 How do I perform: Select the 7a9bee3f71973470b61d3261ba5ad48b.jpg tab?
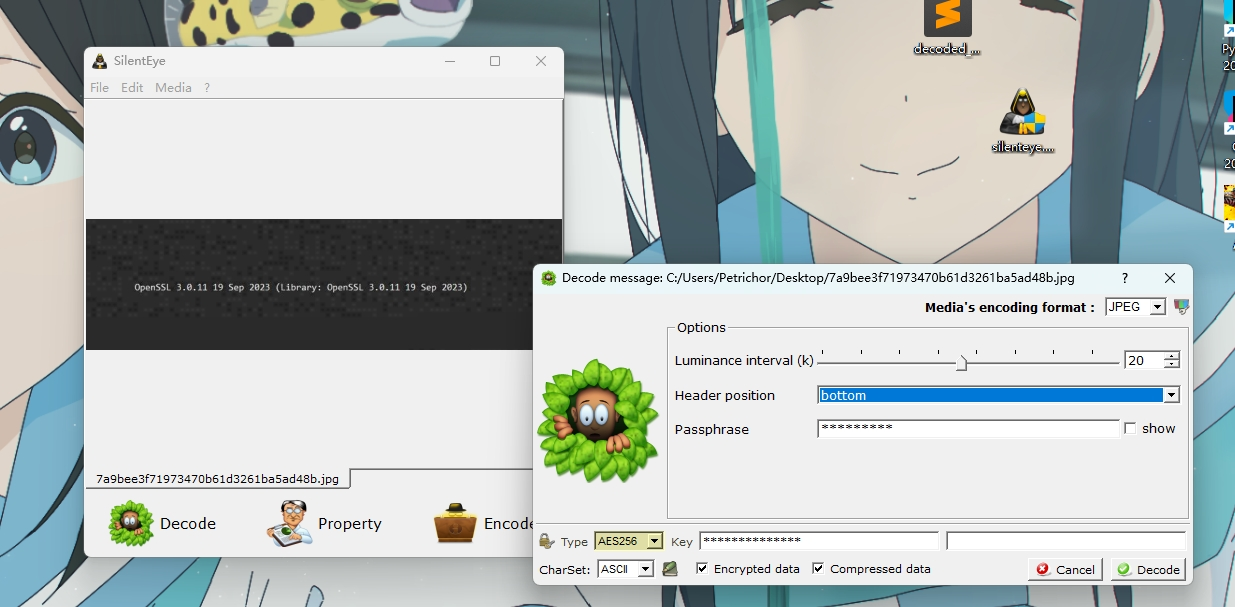[217, 479]
